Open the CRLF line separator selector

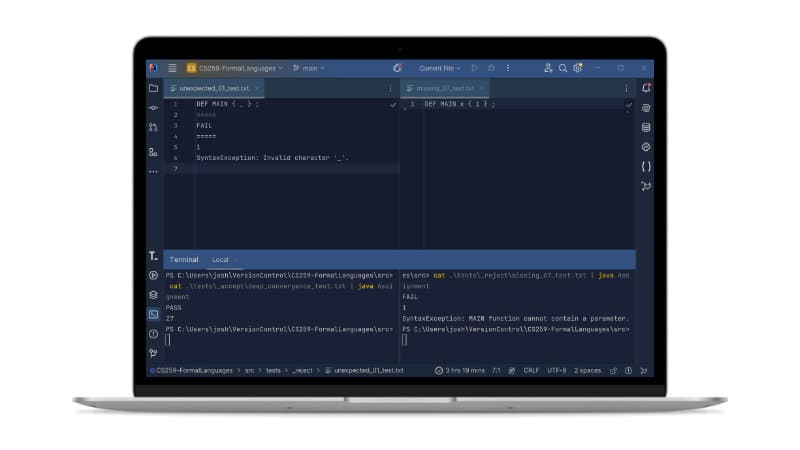pyautogui.click(x=531, y=370)
